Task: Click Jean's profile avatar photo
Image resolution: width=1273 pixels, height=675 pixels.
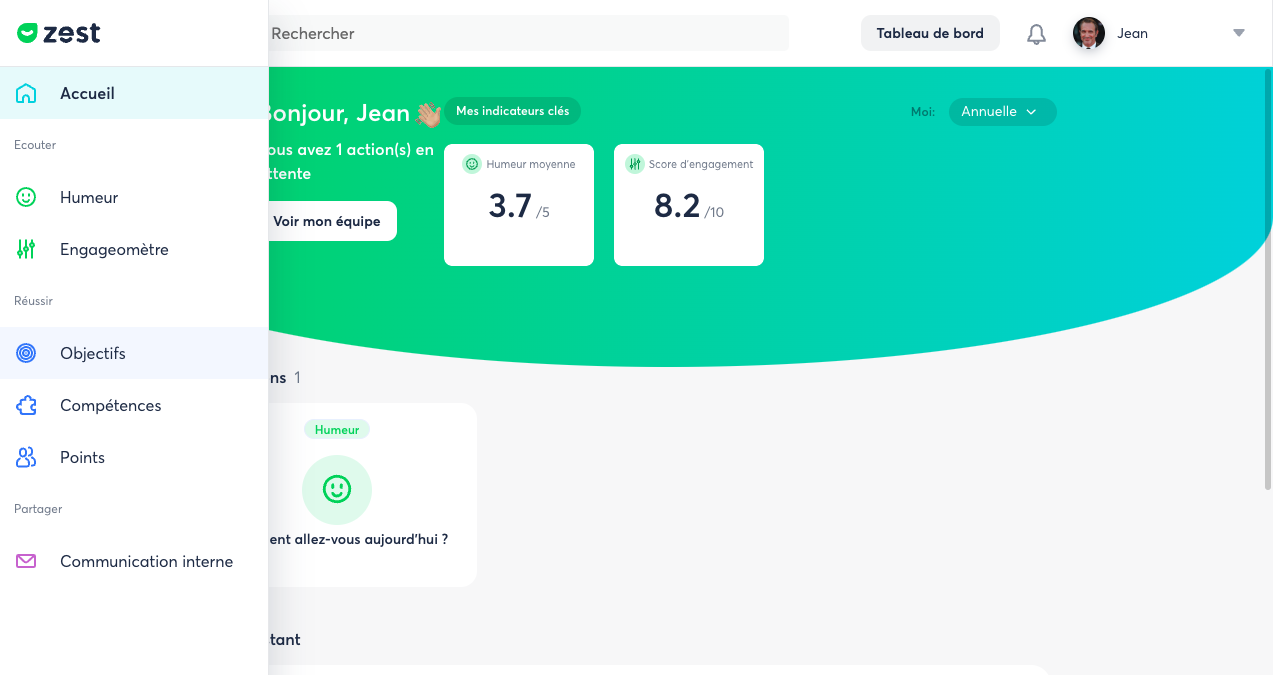Action: 1088,33
